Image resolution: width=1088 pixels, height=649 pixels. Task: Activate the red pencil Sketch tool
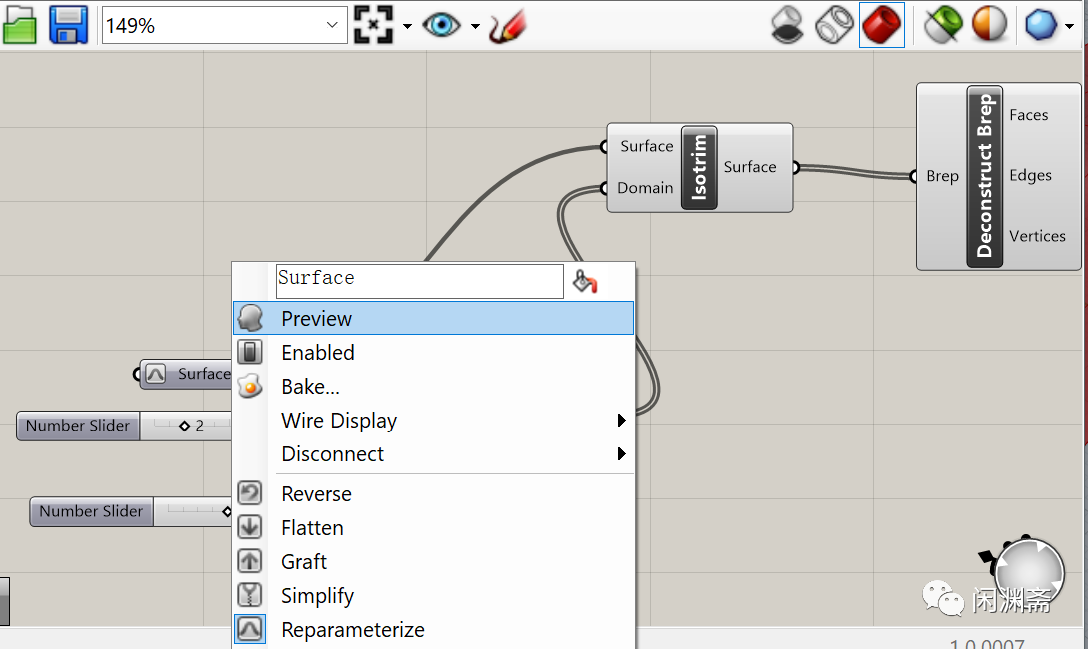tap(508, 26)
